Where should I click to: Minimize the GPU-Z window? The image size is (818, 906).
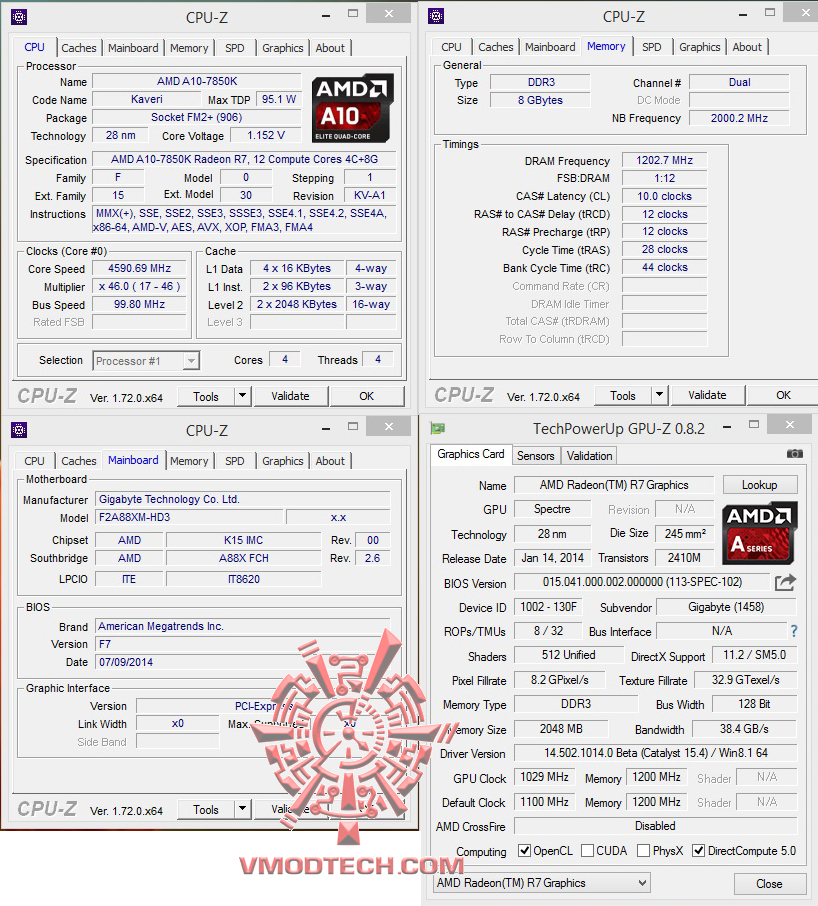(x=727, y=427)
